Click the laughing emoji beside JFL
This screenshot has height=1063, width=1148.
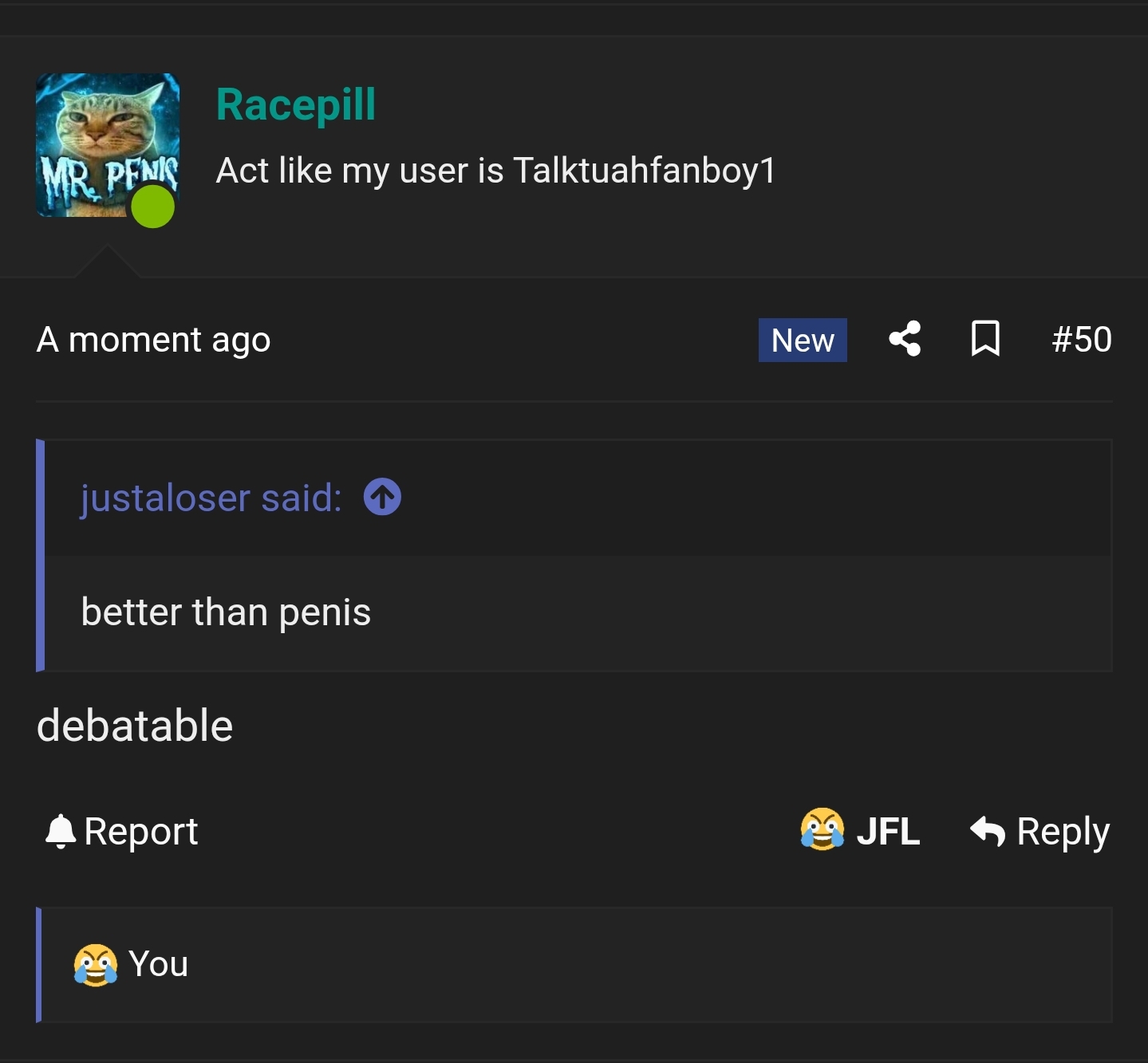click(x=823, y=829)
